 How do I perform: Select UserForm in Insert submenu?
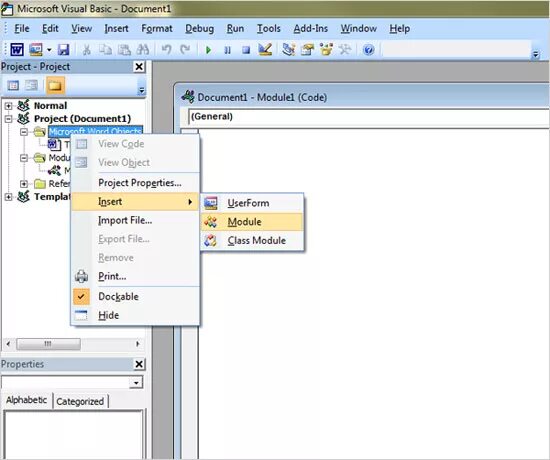tap(252, 203)
